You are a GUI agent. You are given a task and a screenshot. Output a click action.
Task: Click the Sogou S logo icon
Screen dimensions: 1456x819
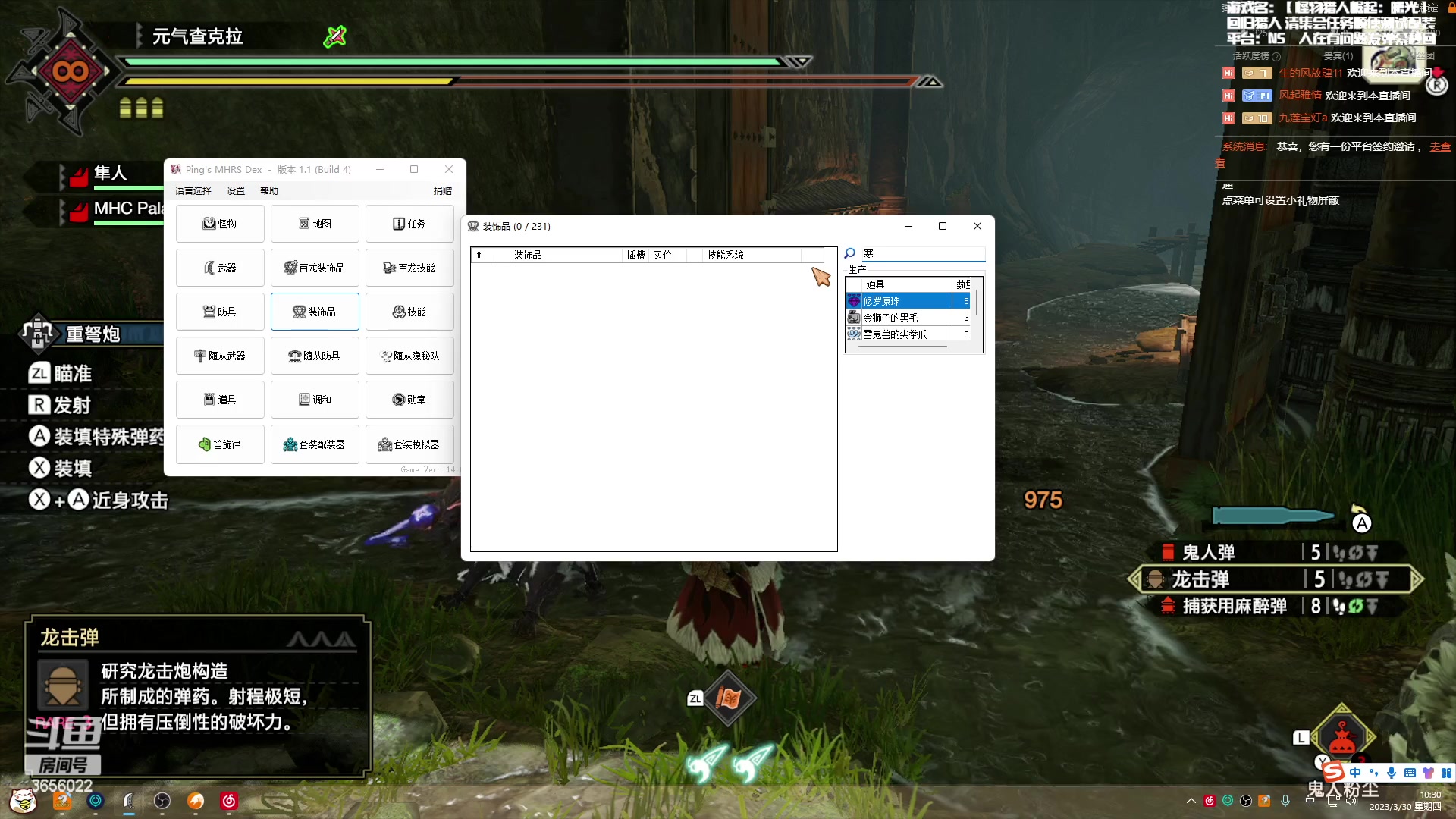coord(1332,772)
